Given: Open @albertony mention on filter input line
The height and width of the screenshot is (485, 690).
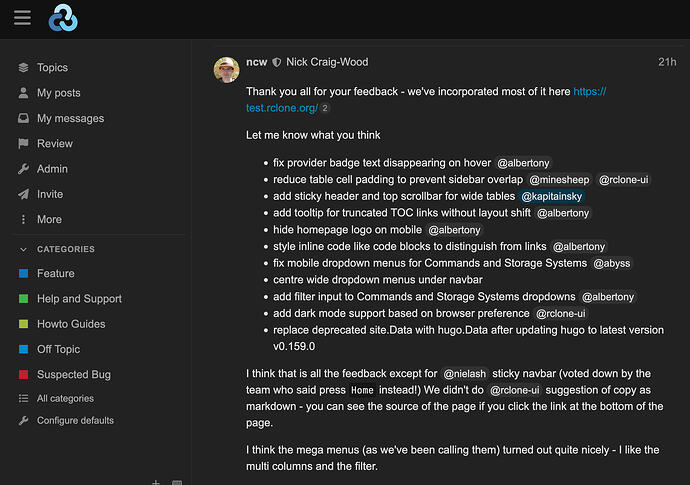Looking at the screenshot, I should [x=608, y=297].
